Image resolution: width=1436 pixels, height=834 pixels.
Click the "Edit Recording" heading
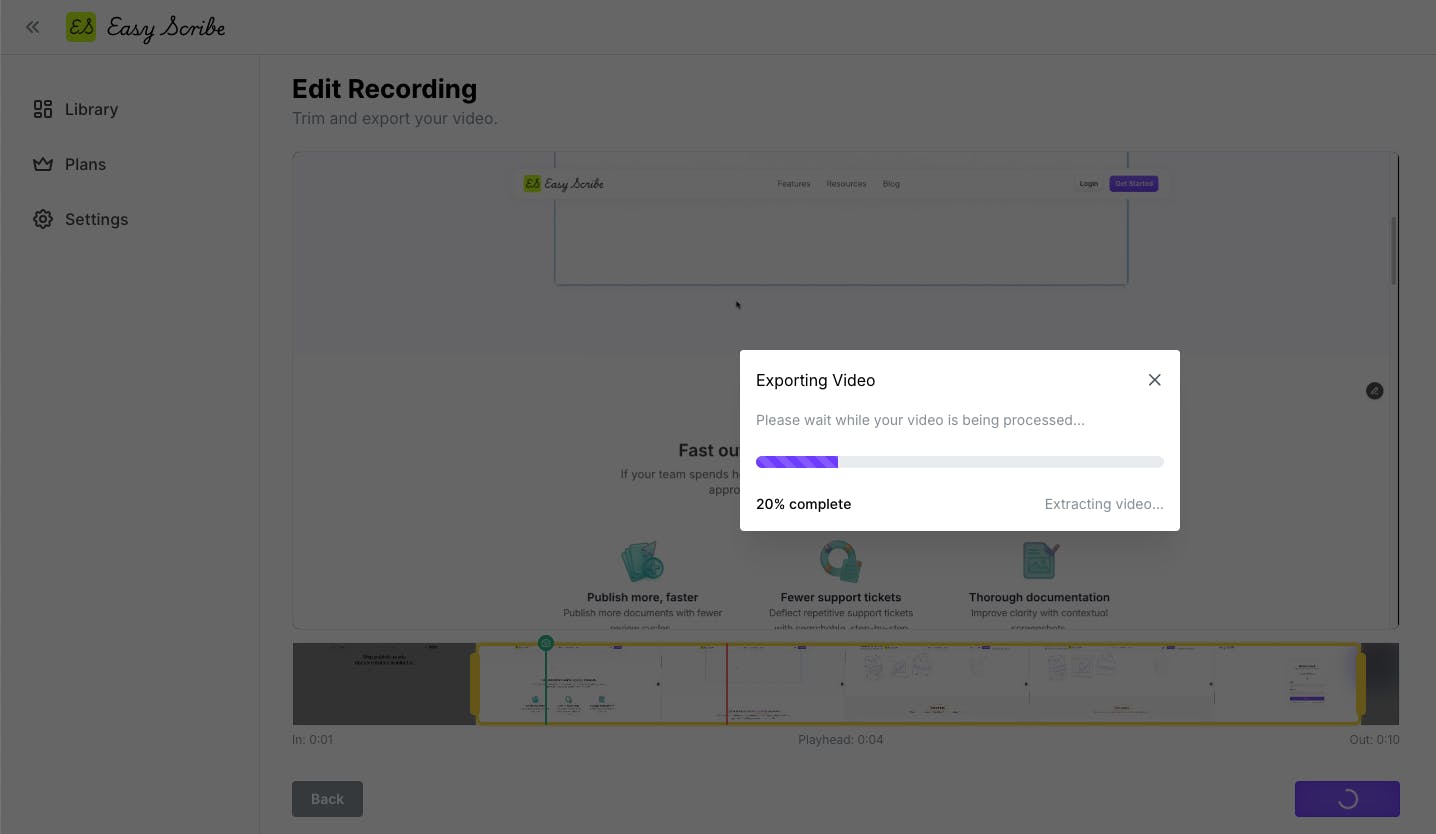click(x=385, y=89)
